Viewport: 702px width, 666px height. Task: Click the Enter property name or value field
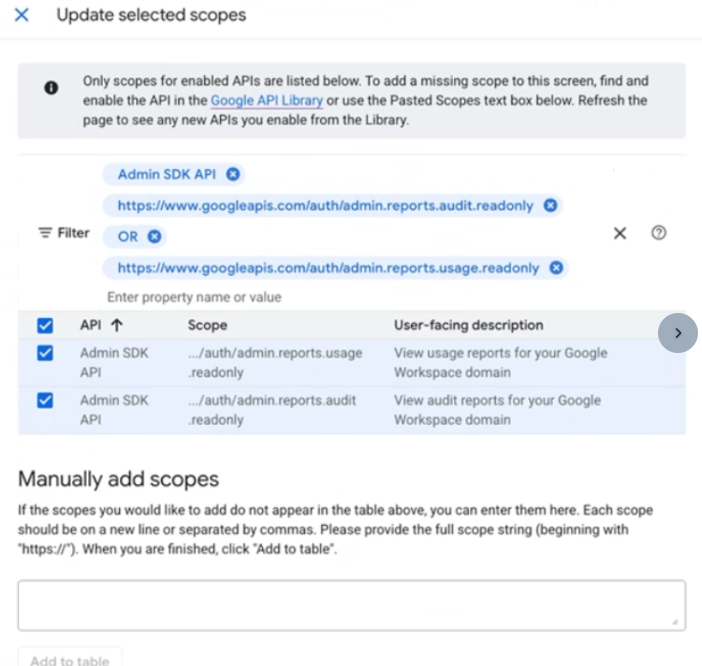click(x=300, y=297)
